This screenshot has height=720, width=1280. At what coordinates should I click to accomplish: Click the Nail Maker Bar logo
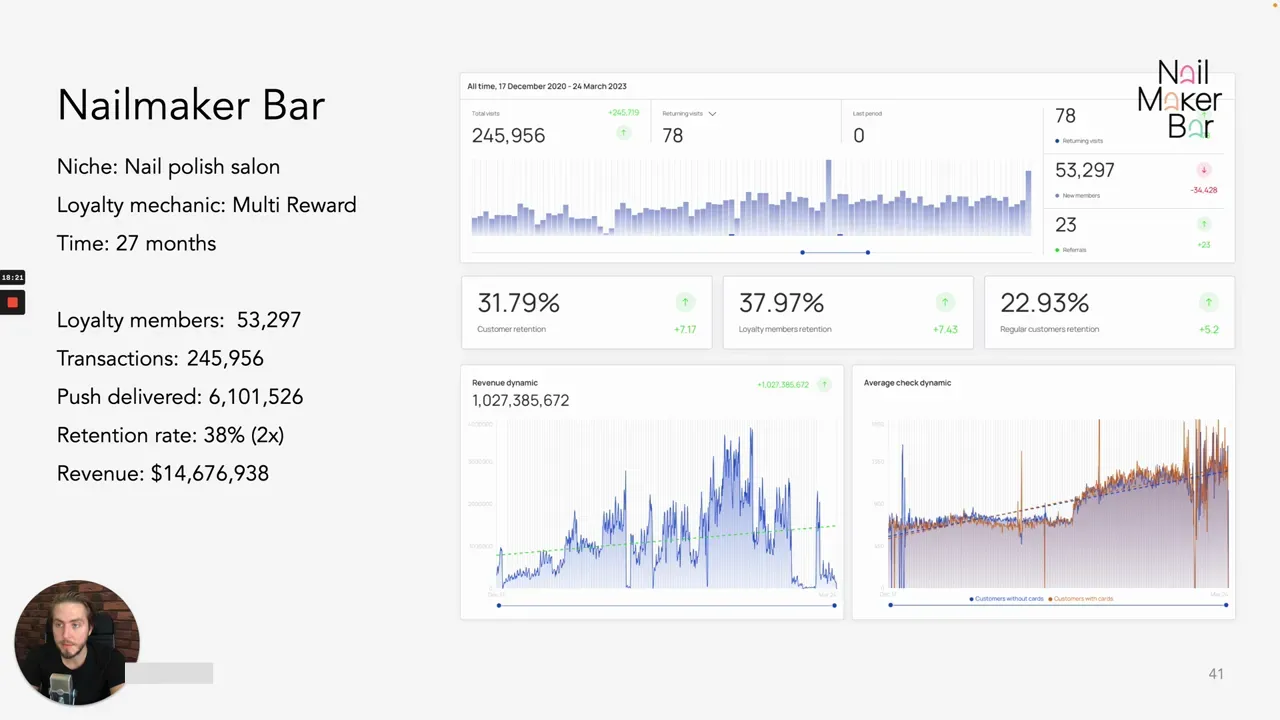tap(1180, 99)
